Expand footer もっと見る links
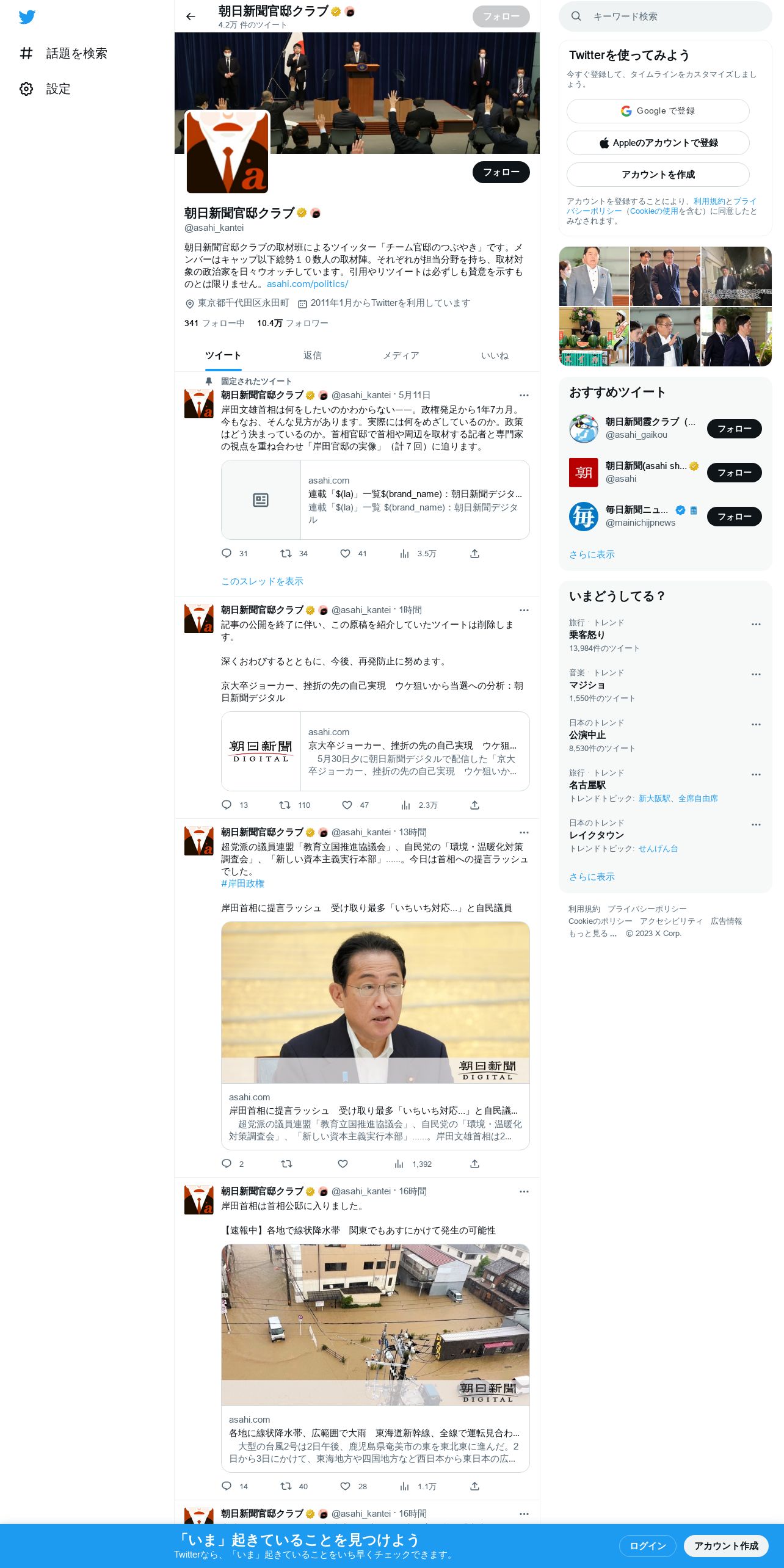Image resolution: width=784 pixels, height=1568 pixels. pos(592,934)
